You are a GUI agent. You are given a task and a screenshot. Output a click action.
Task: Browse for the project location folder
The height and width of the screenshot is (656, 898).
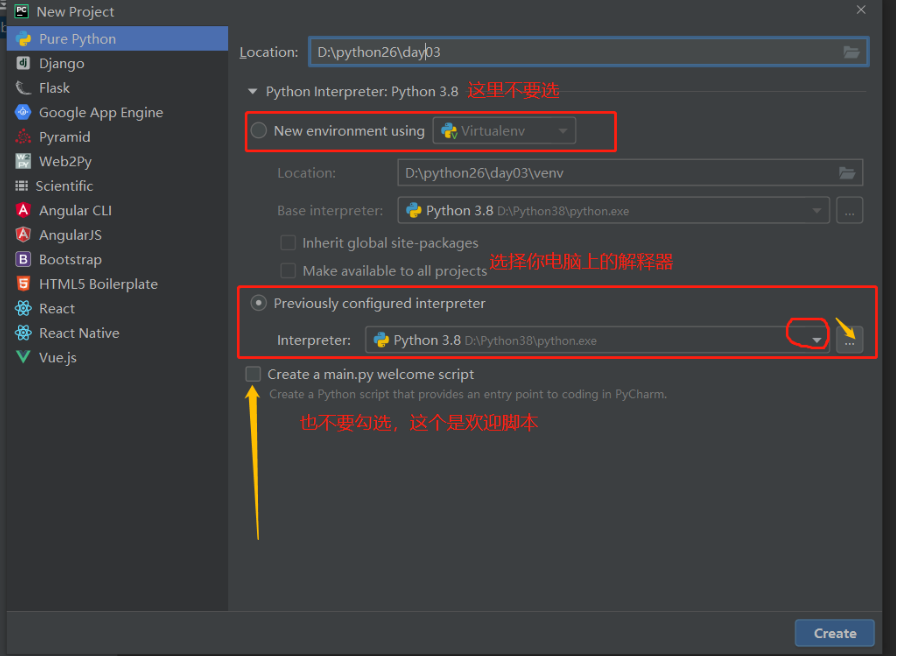coord(852,52)
